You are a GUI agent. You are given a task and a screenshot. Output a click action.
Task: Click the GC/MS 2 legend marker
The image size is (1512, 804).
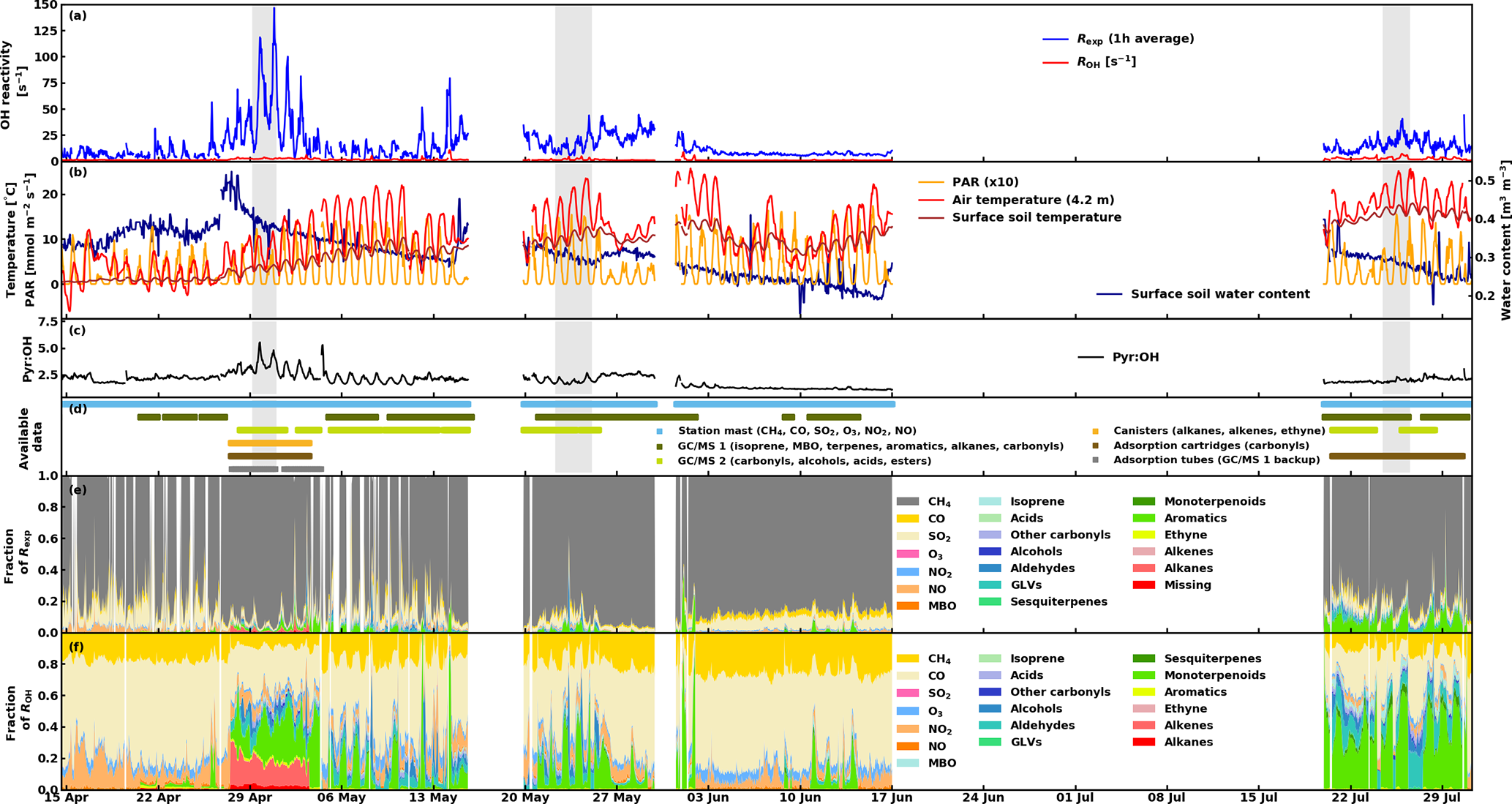point(659,462)
